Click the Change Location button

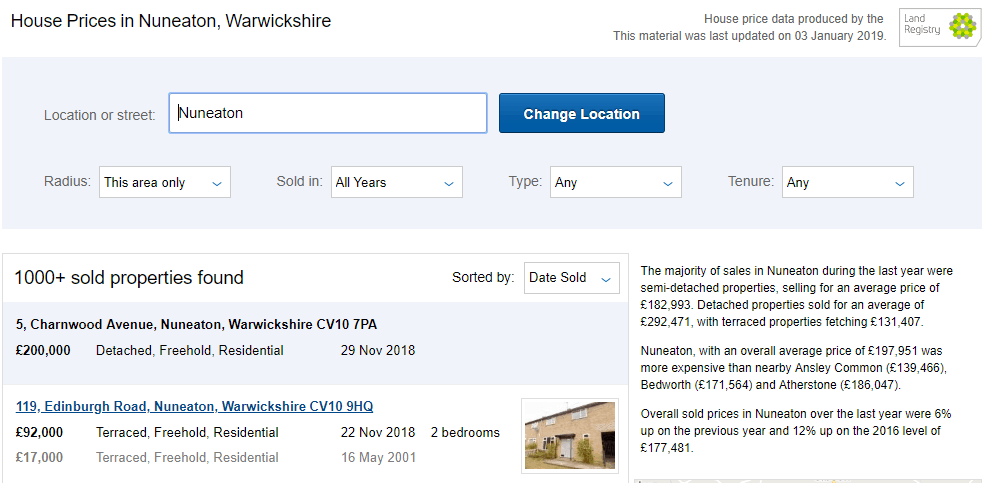tap(581, 114)
